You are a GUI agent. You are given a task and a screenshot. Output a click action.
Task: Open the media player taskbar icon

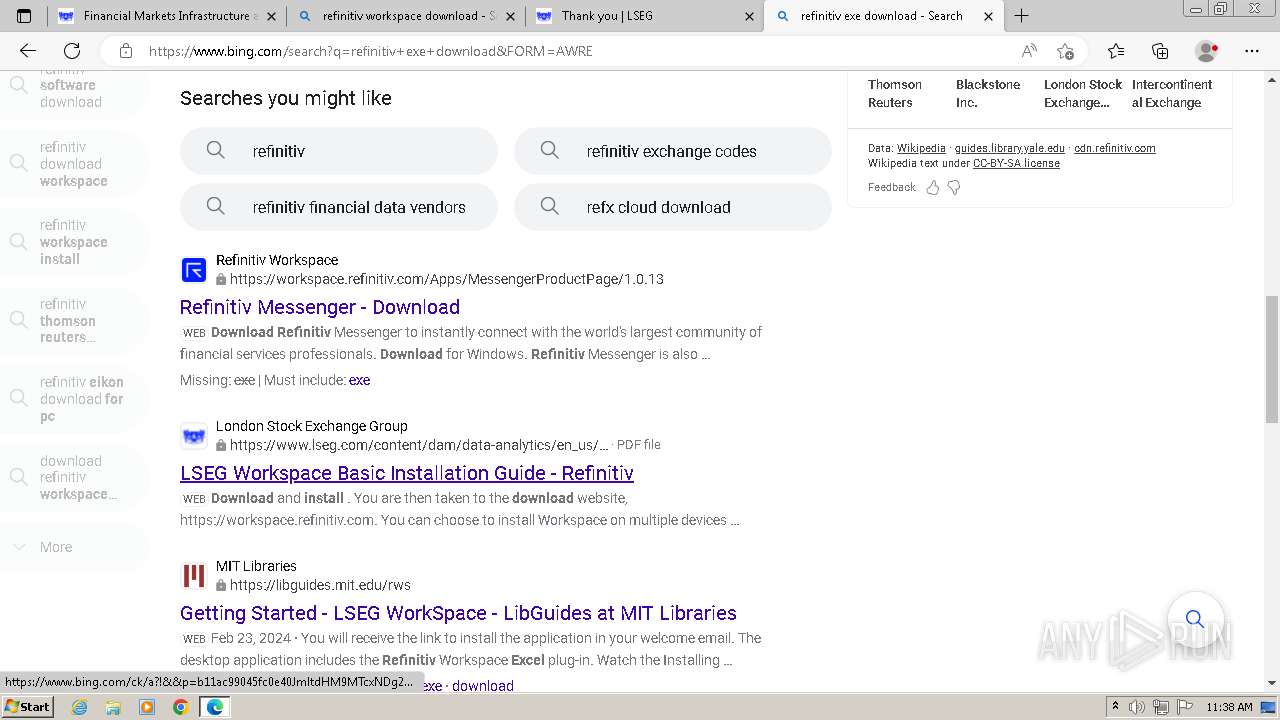pos(147,707)
